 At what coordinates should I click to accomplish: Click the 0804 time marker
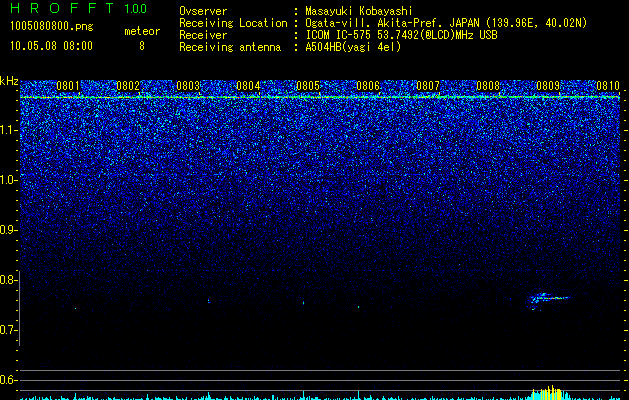click(248, 86)
